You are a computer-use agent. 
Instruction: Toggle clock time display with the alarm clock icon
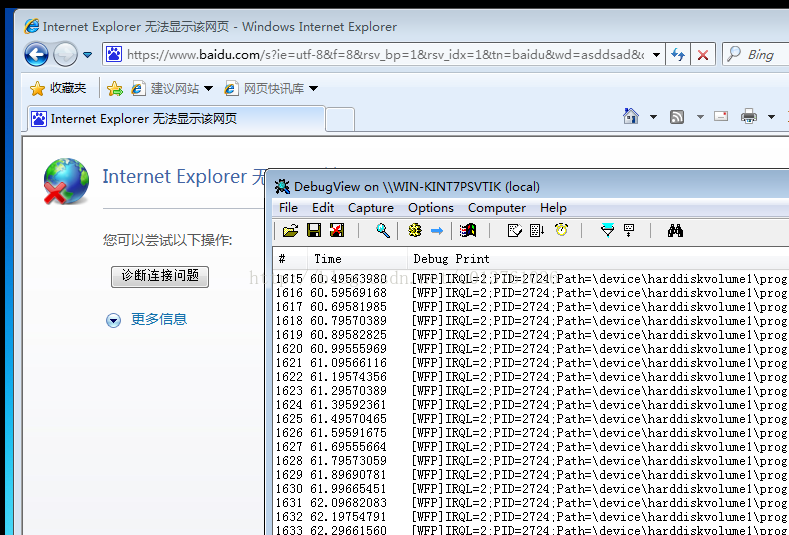562,230
